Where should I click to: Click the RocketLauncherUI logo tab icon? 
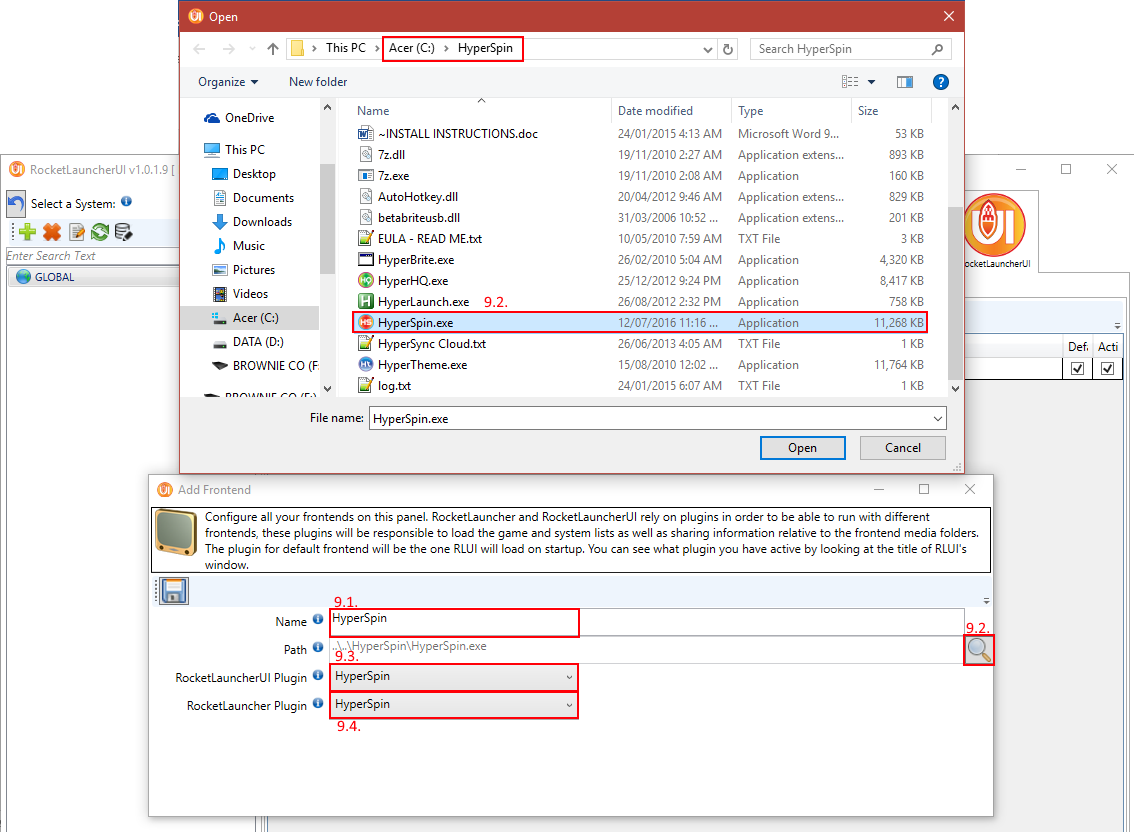tap(995, 225)
